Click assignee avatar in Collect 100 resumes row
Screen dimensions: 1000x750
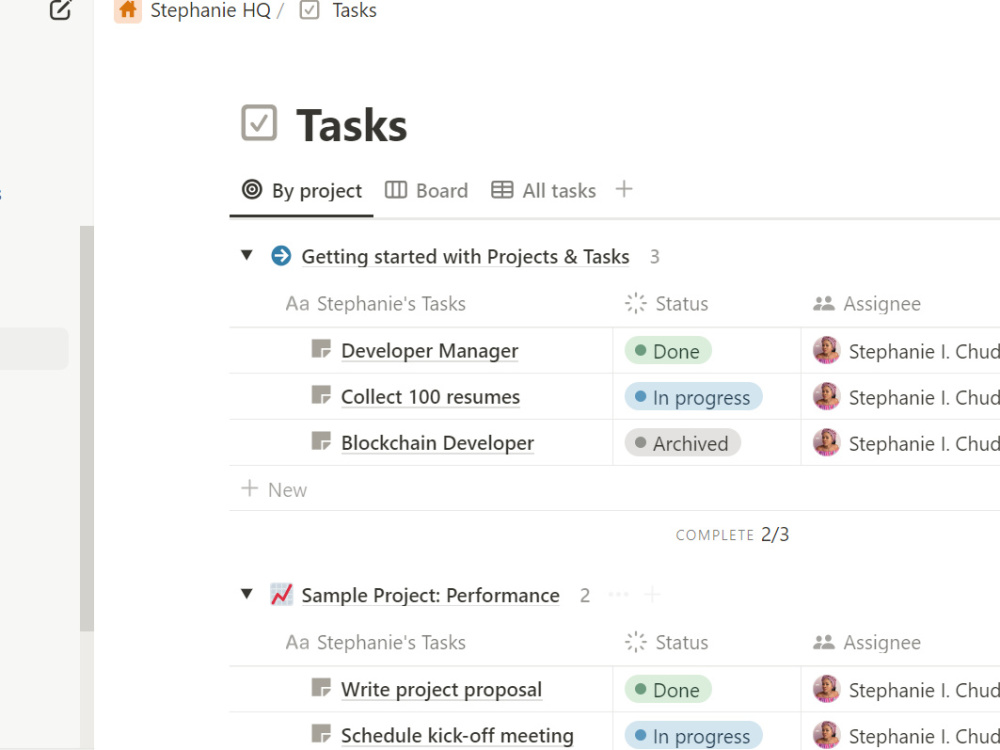point(827,396)
